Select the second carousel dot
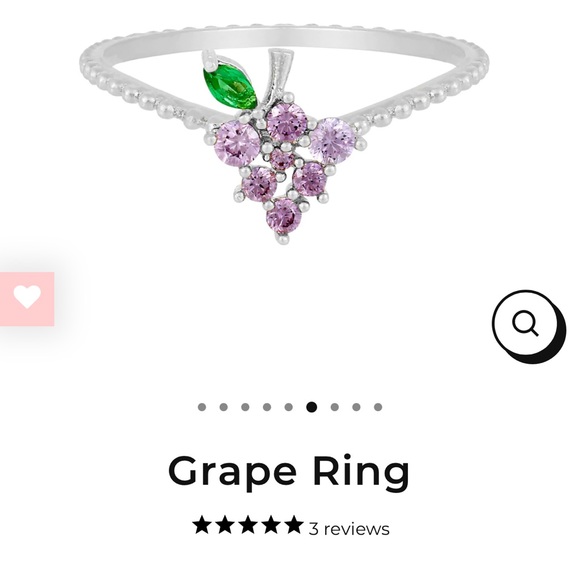 point(223,407)
